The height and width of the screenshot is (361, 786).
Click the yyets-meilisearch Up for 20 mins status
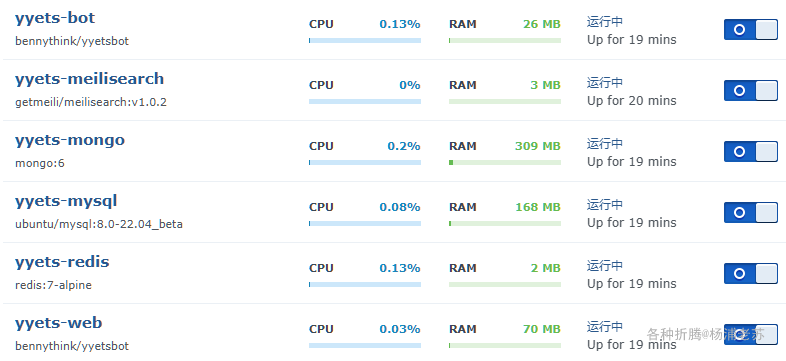click(x=632, y=101)
